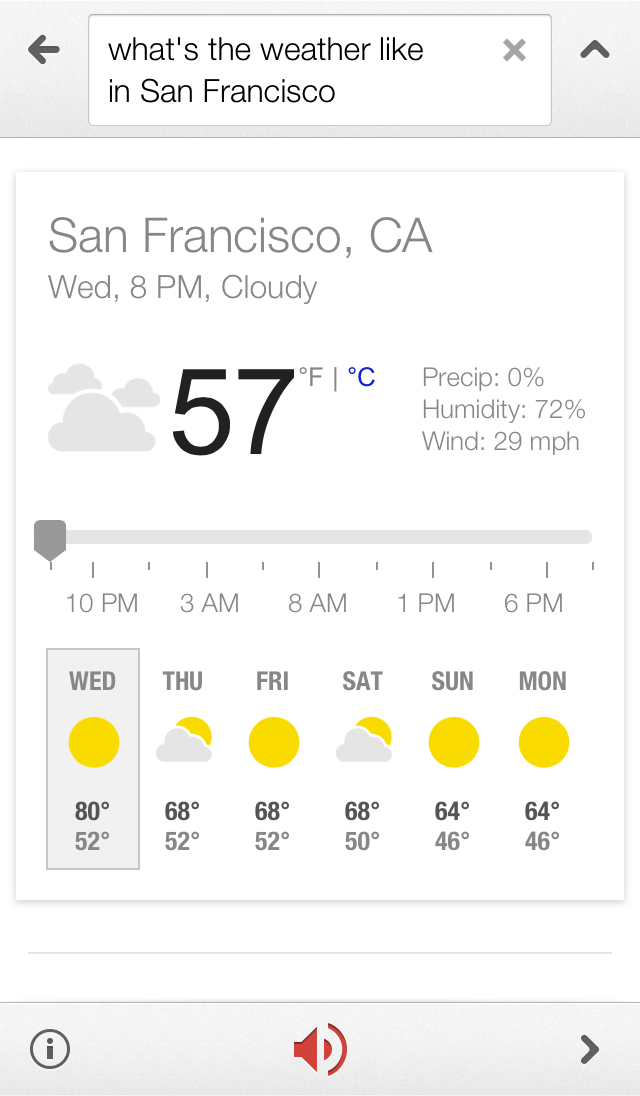Image resolution: width=640 pixels, height=1096 pixels.
Task: Open the San Francisco, CA heading
Action: [x=240, y=236]
